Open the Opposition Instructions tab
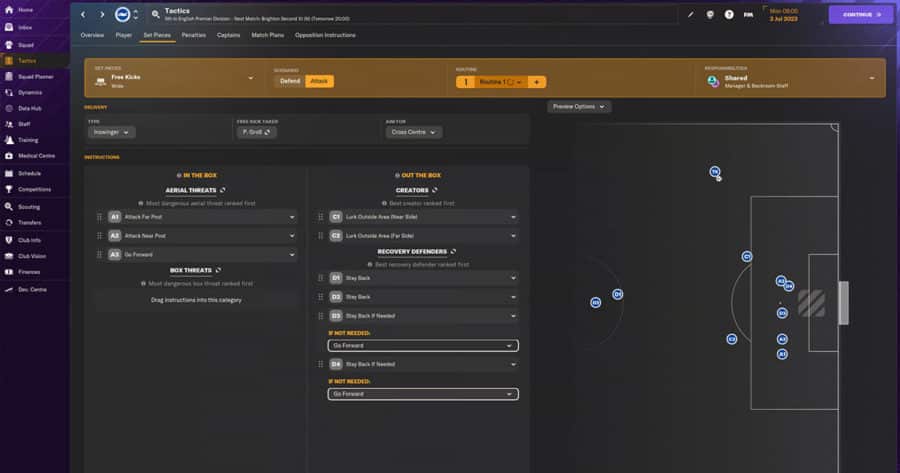 325,35
